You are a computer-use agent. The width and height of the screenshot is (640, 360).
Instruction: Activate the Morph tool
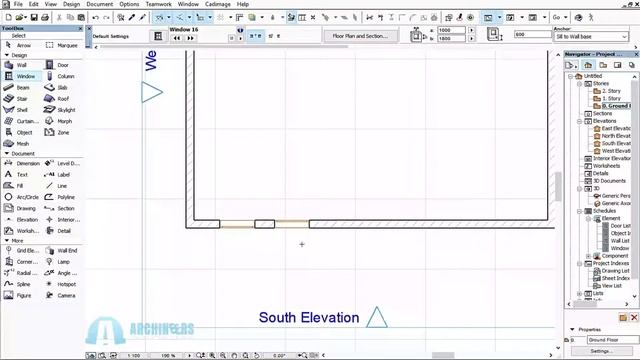tap(59, 121)
